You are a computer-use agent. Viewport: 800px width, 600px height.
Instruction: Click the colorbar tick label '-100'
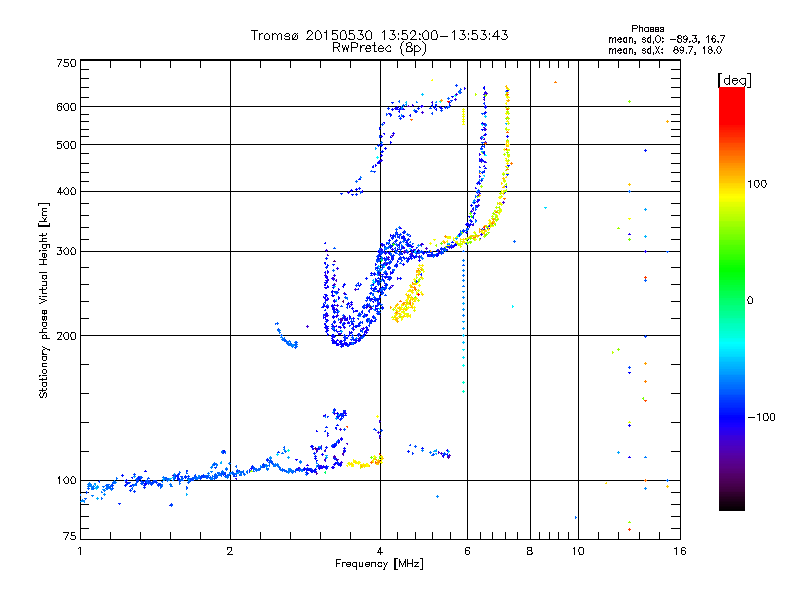coord(762,417)
